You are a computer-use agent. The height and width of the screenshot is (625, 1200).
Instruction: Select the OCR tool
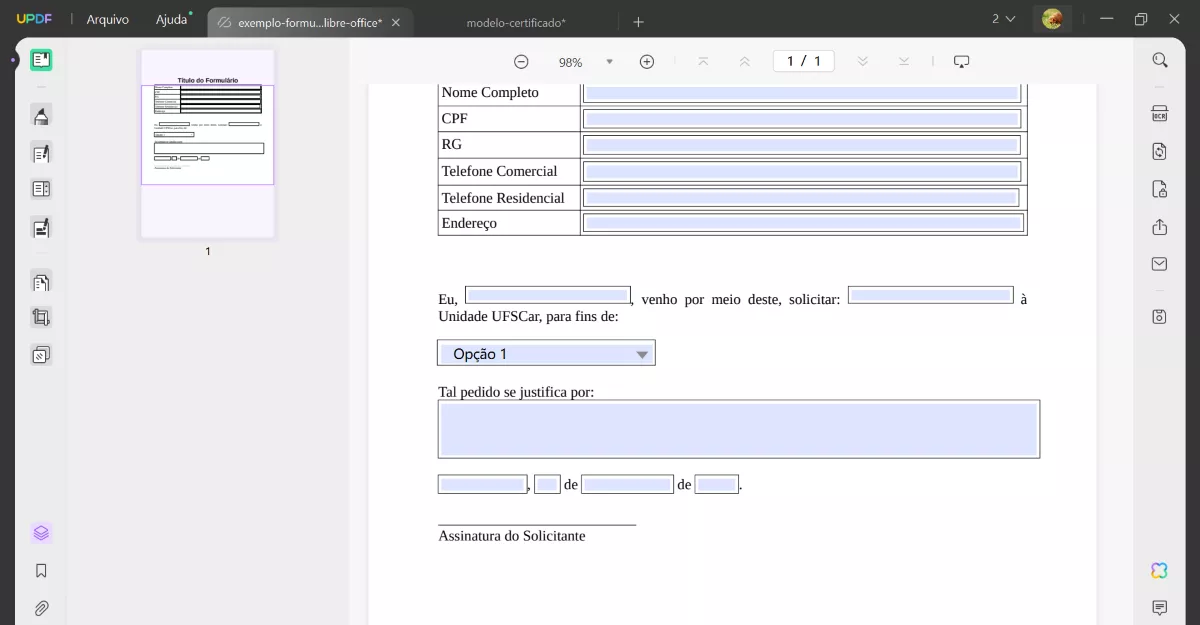point(1159,113)
